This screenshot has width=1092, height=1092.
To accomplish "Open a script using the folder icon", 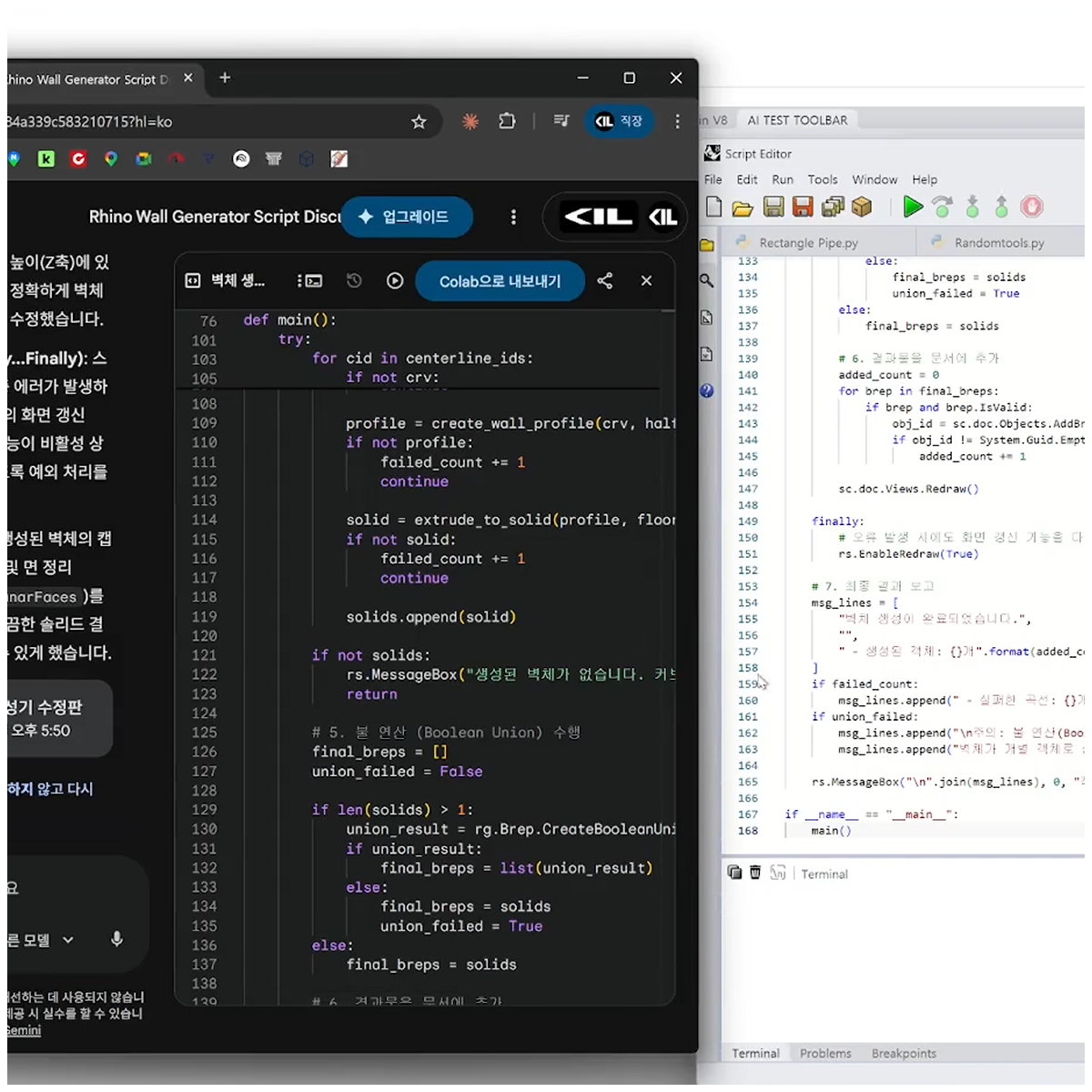I will click(x=743, y=208).
